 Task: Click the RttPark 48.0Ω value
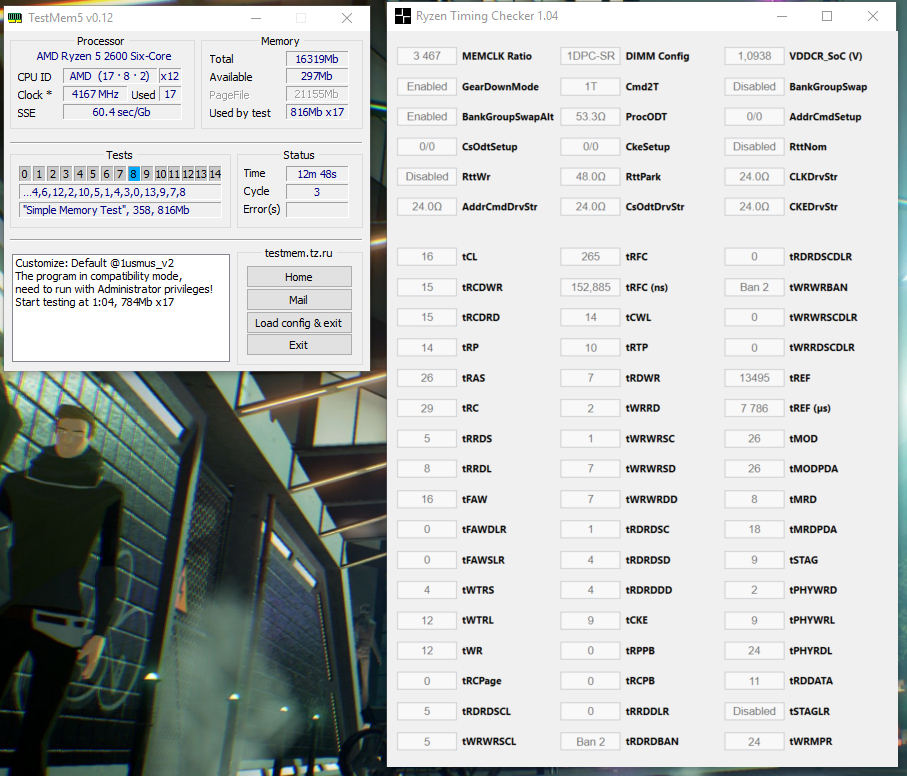click(x=591, y=177)
